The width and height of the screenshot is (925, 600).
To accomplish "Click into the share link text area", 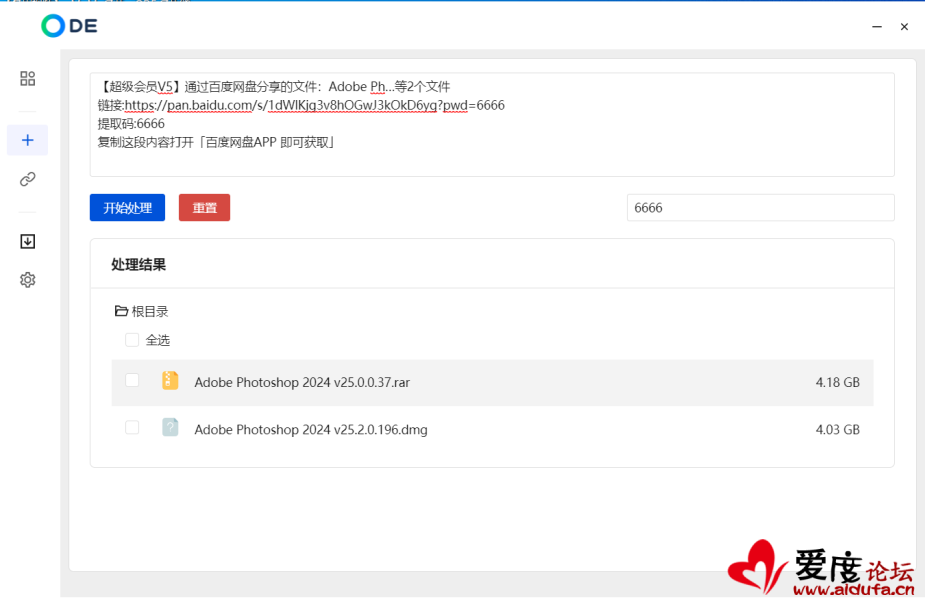I will pos(492,124).
